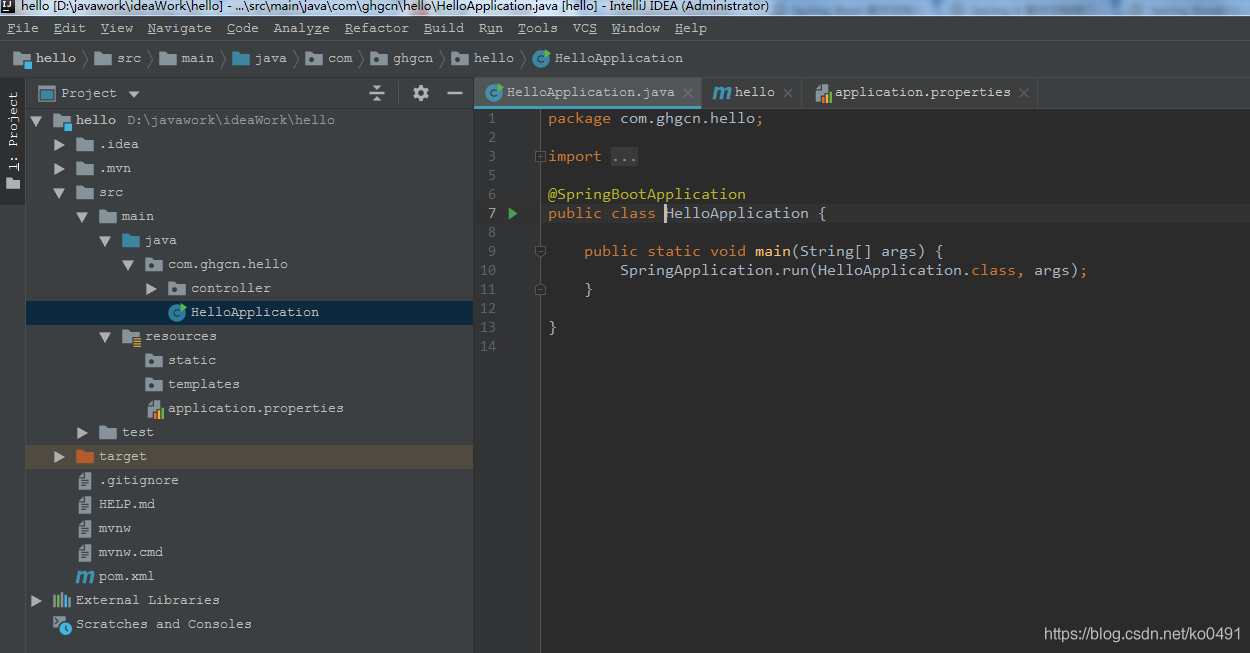Click the Maven icon next to pom.xml
This screenshot has height=653, width=1250.
pos(85,576)
